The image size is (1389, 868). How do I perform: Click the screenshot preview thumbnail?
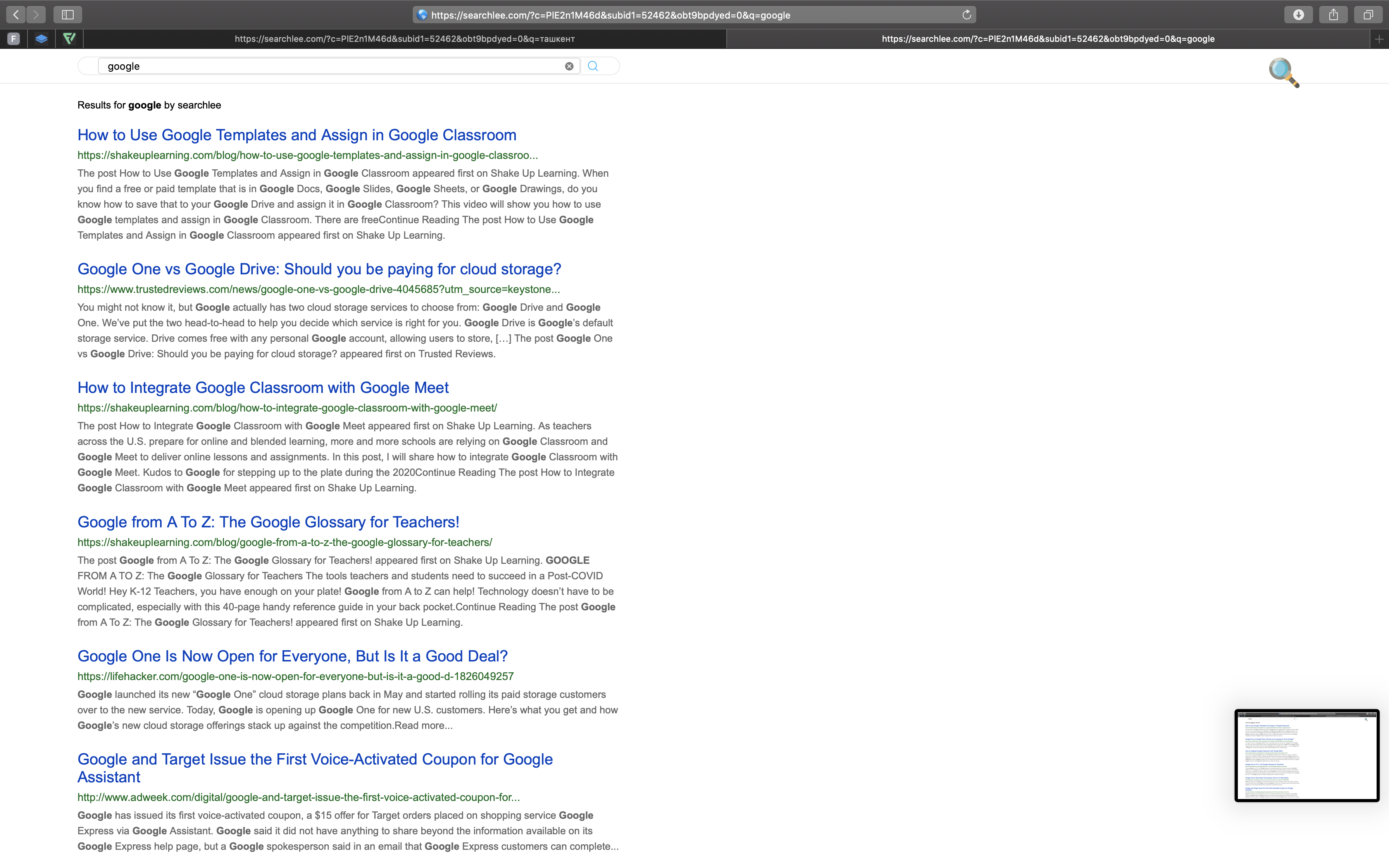pyautogui.click(x=1306, y=756)
